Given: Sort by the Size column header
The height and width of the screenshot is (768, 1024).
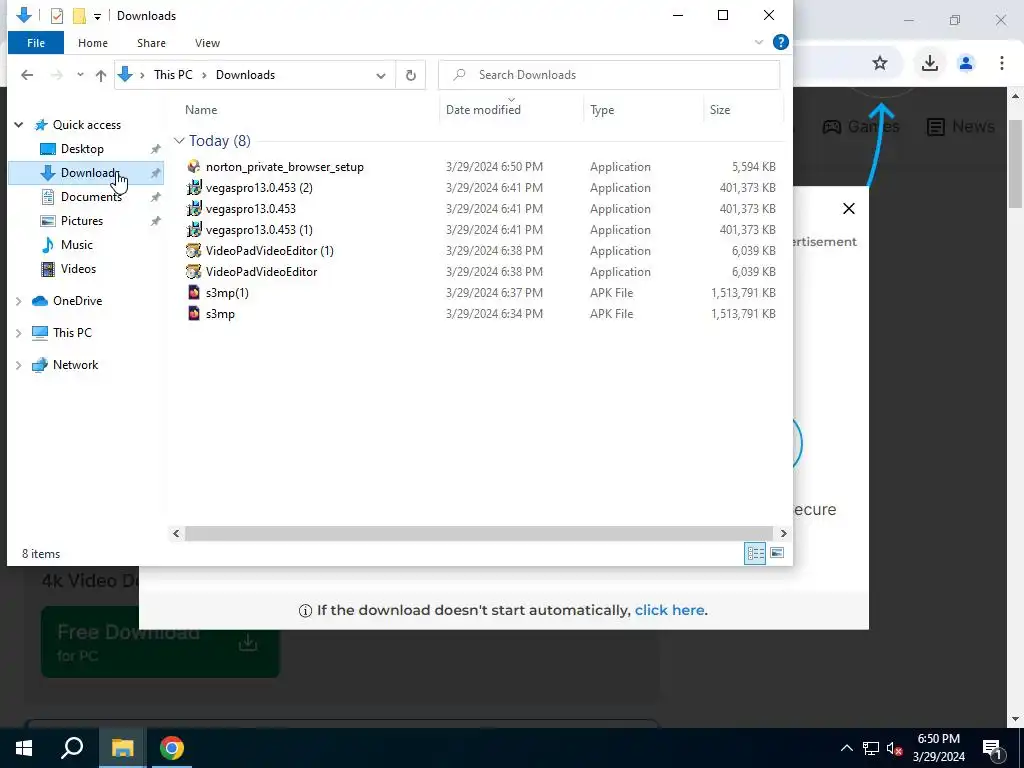Looking at the screenshot, I should (x=720, y=110).
